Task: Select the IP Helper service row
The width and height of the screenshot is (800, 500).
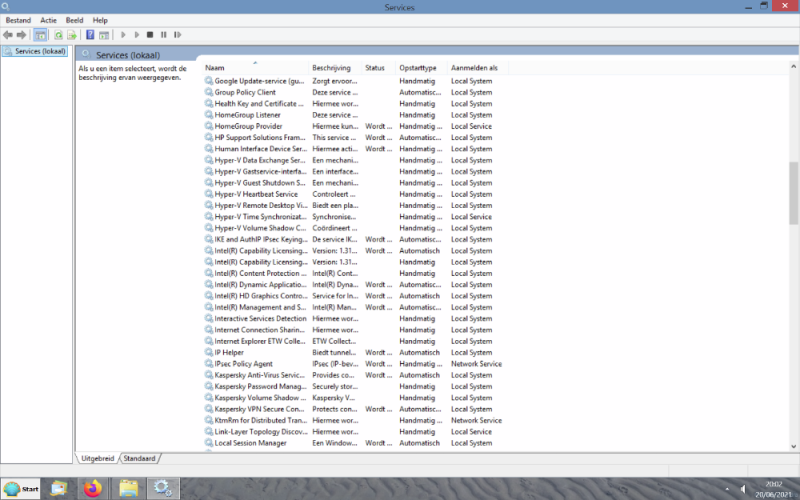Action: 229,352
